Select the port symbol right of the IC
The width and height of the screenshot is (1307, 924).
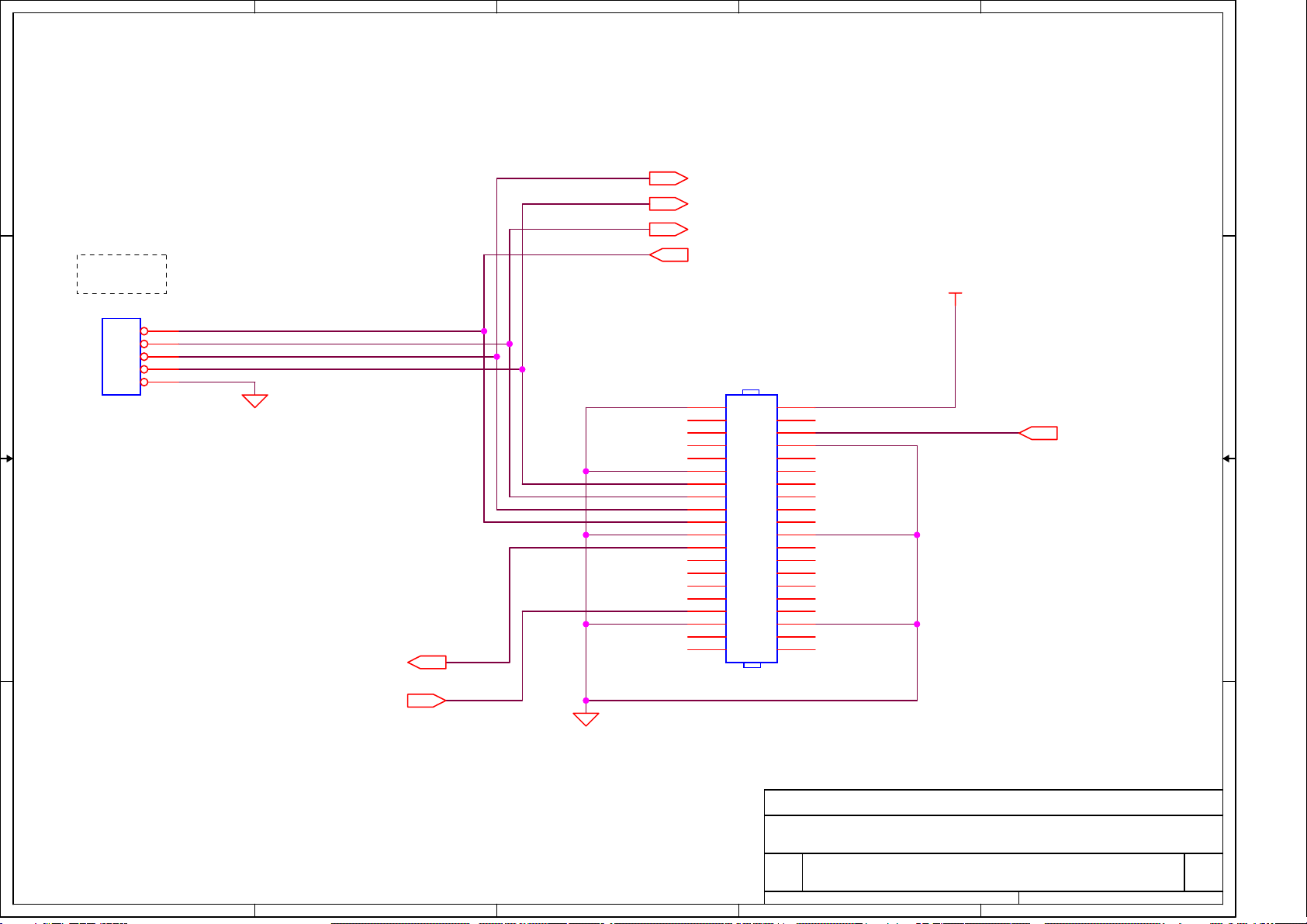(1038, 433)
